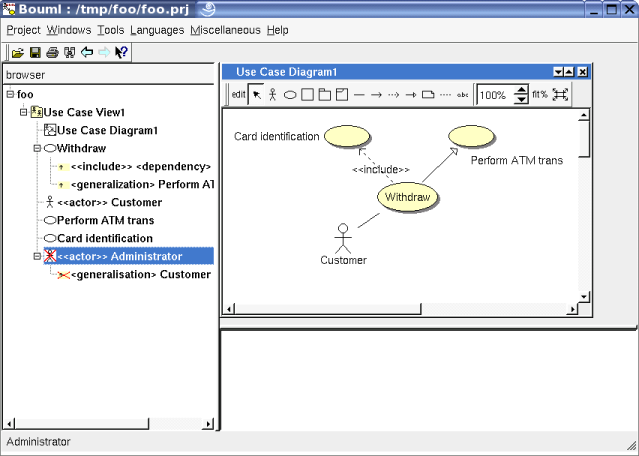
Task: Select the dotted anchor line tool
Action: click(x=445, y=95)
